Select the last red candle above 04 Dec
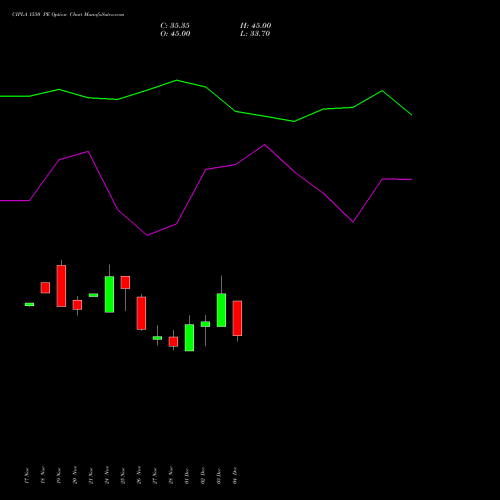 (237, 318)
